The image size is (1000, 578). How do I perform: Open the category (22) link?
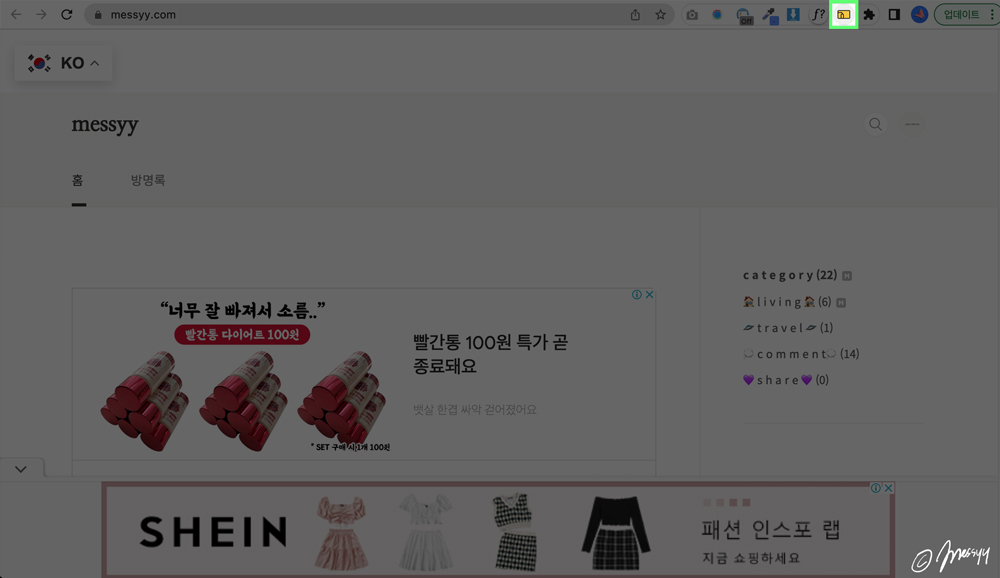pyautogui.click(x=790, y=275)
